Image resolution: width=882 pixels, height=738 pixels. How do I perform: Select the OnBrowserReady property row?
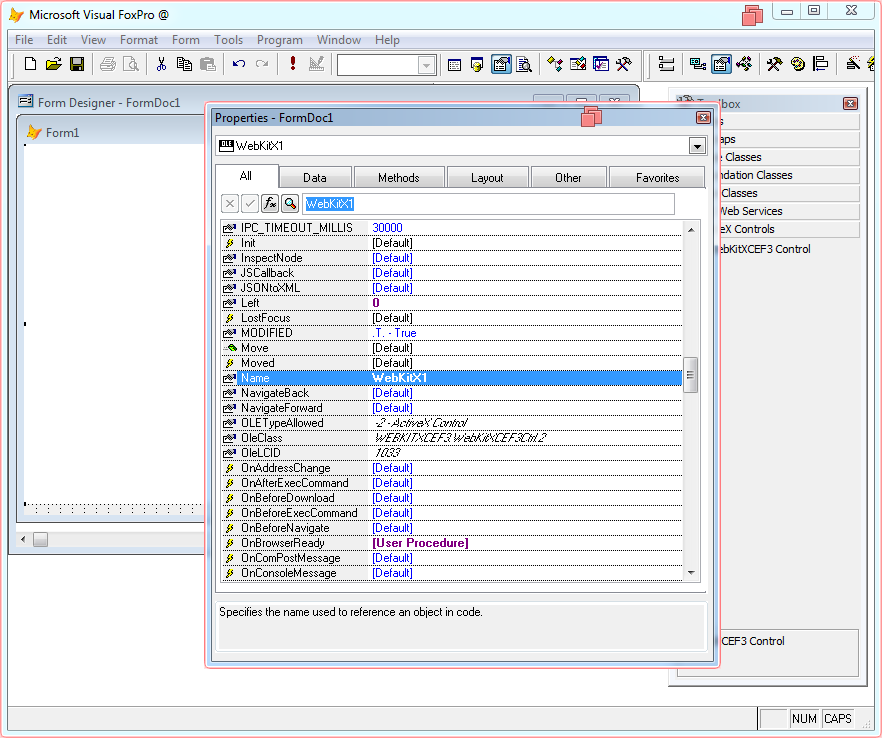click(452, 543)
